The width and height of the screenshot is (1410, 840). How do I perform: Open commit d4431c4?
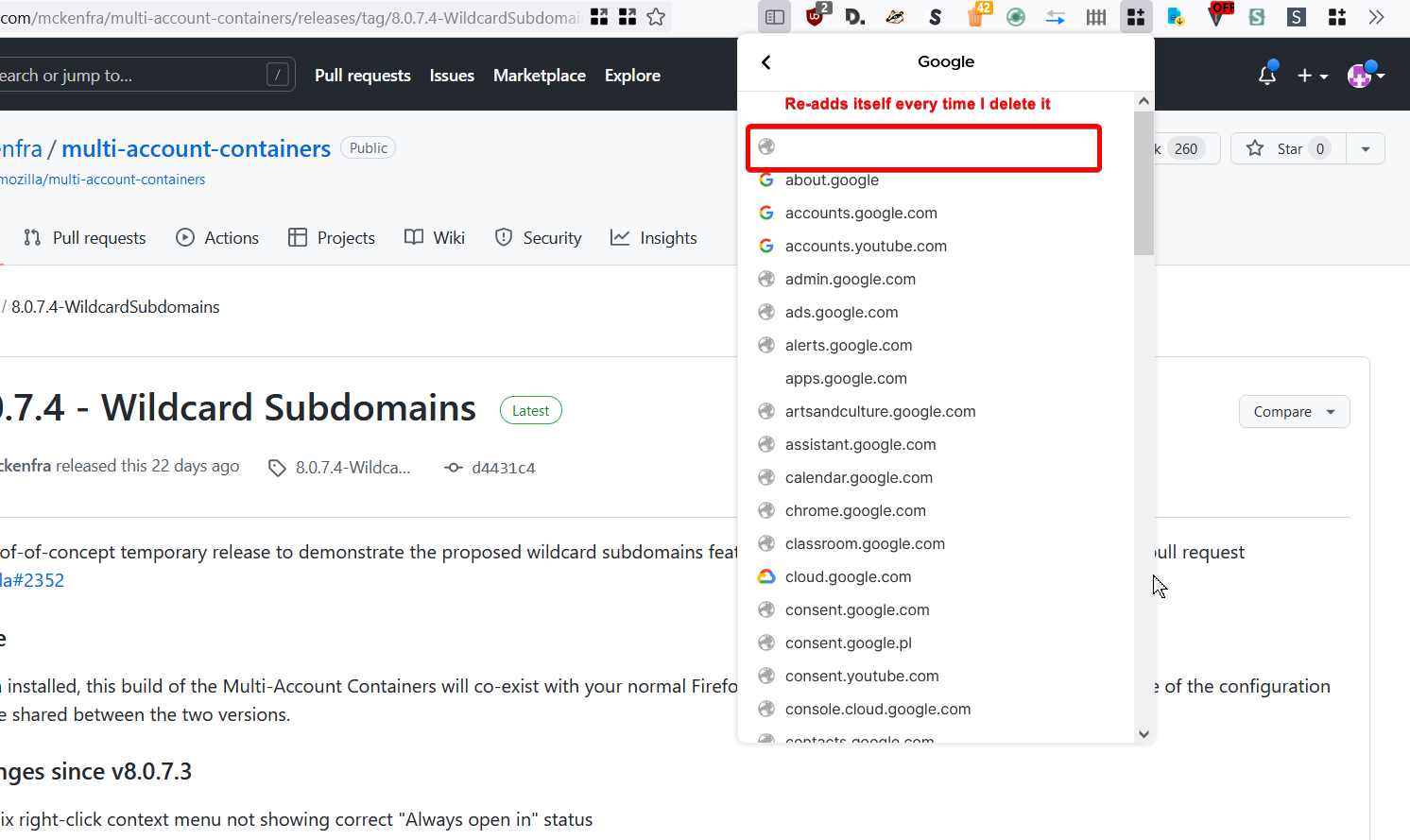[490, 468]
